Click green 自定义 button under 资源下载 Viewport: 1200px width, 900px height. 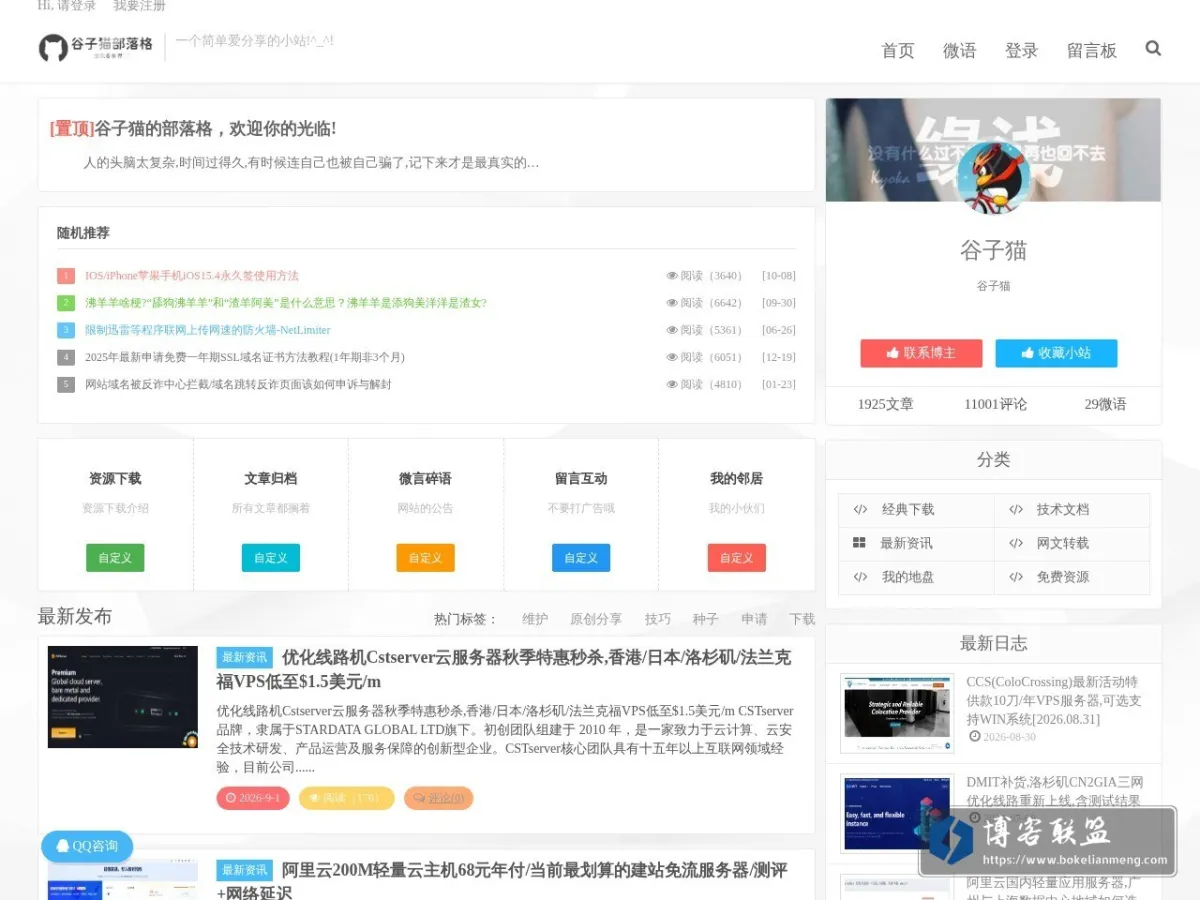[115, 558]
